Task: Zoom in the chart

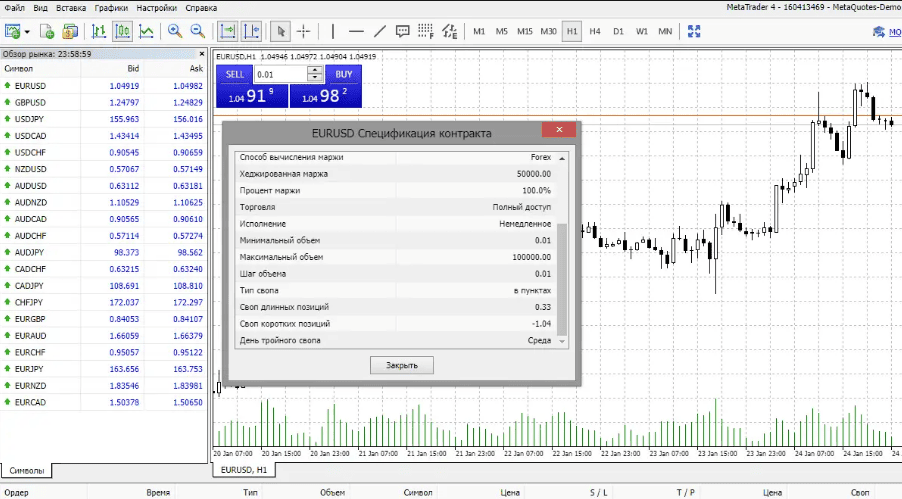Action: click(174, 31)
